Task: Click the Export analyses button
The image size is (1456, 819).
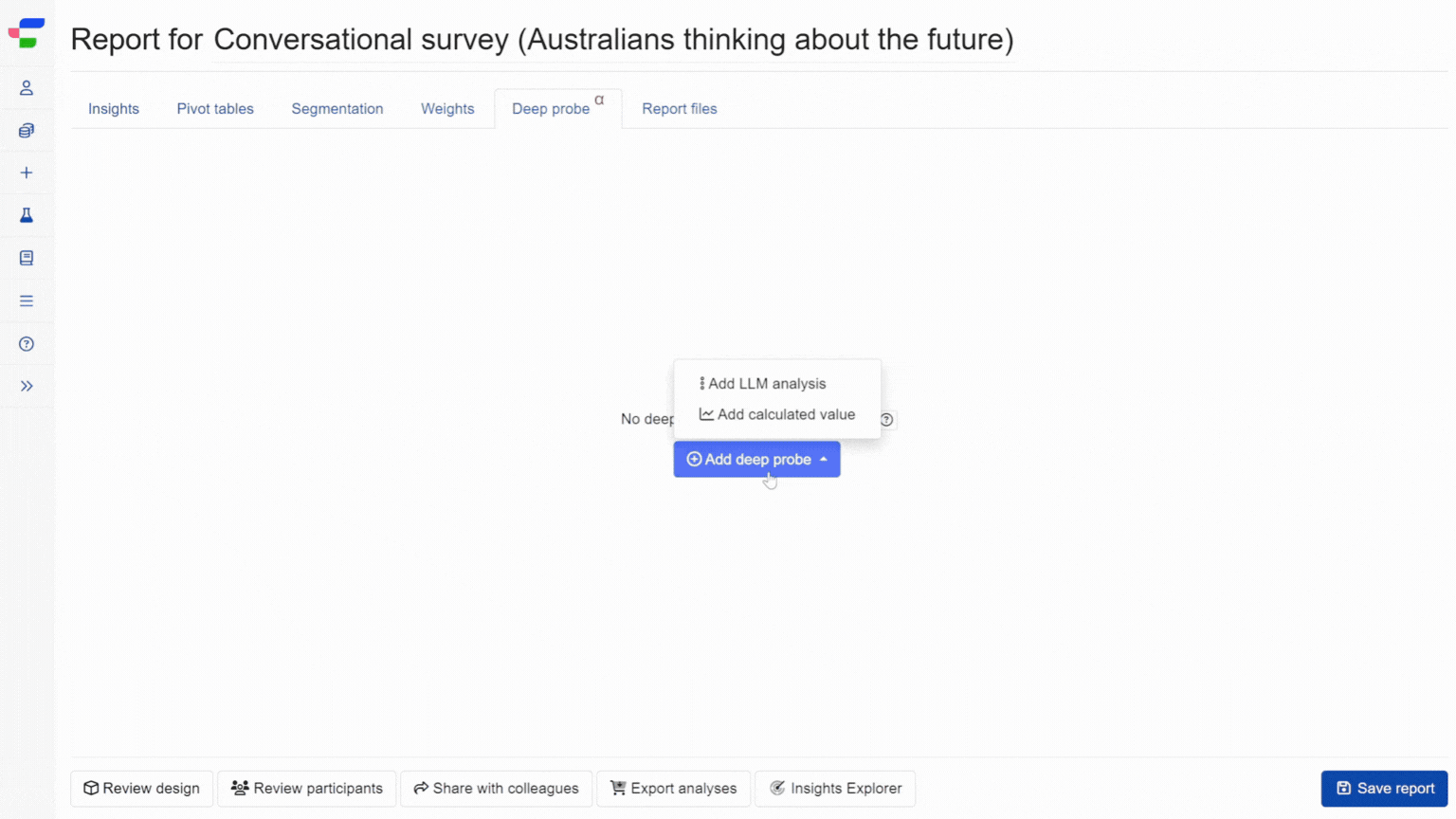Action: [x=673, y=789]
